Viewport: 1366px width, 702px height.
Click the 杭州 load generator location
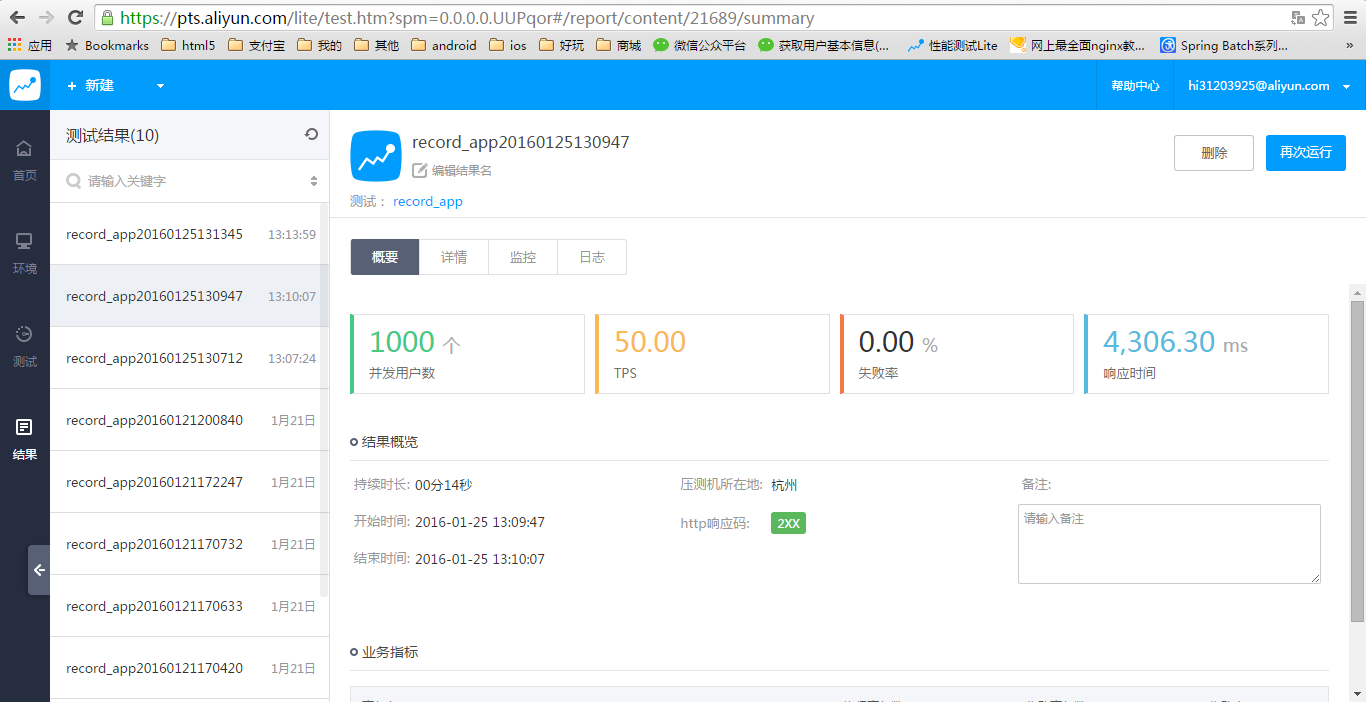pyautogui.click(x=784, y=485)
